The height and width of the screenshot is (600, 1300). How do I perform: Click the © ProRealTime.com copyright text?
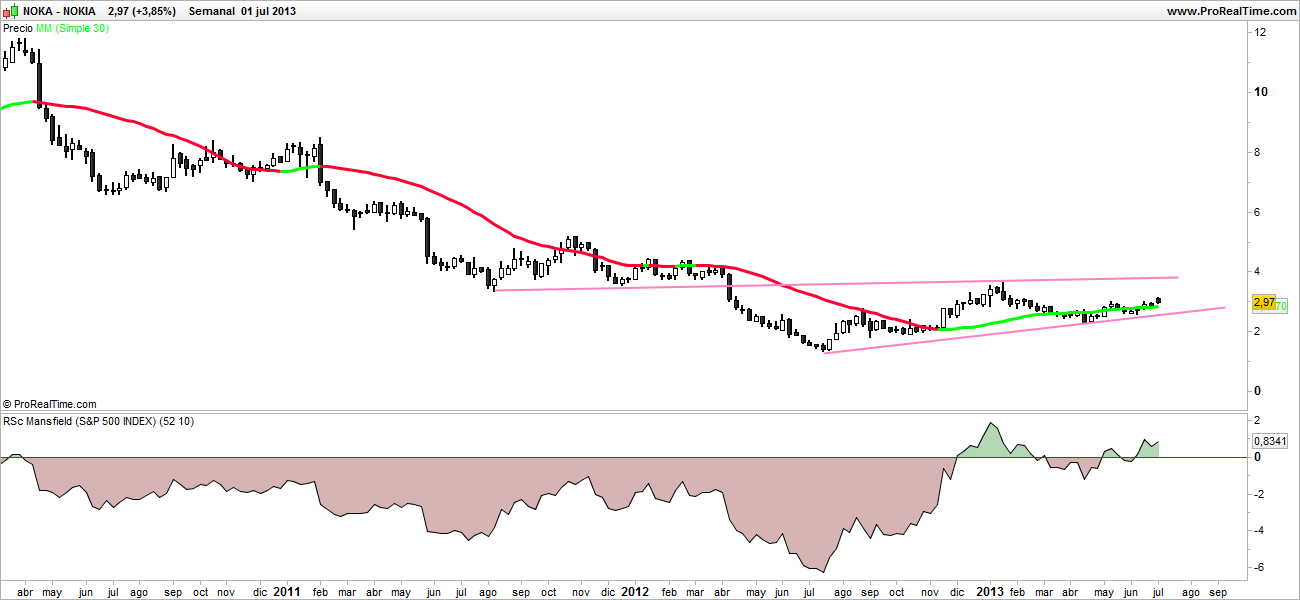pyautogui.click(x=50, y=403)
